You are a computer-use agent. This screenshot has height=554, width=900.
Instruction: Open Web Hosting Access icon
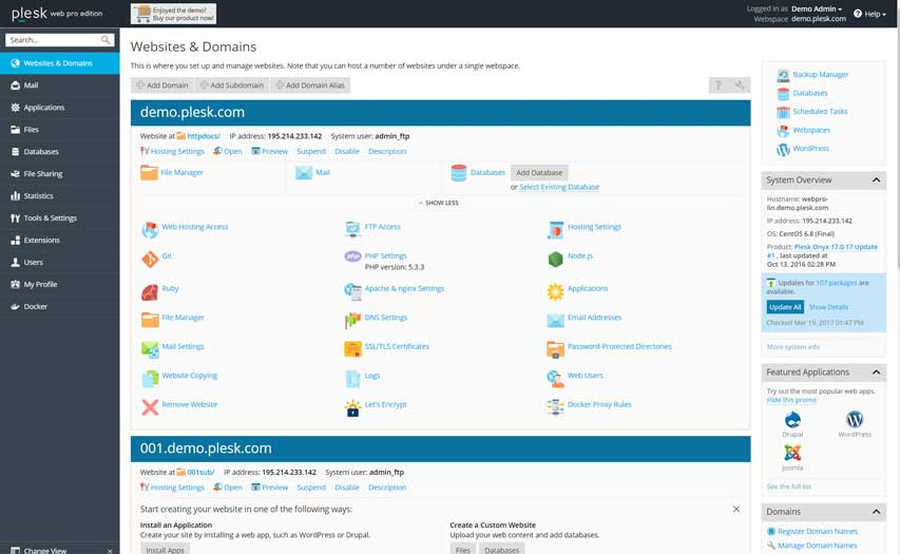click(150, 230)
